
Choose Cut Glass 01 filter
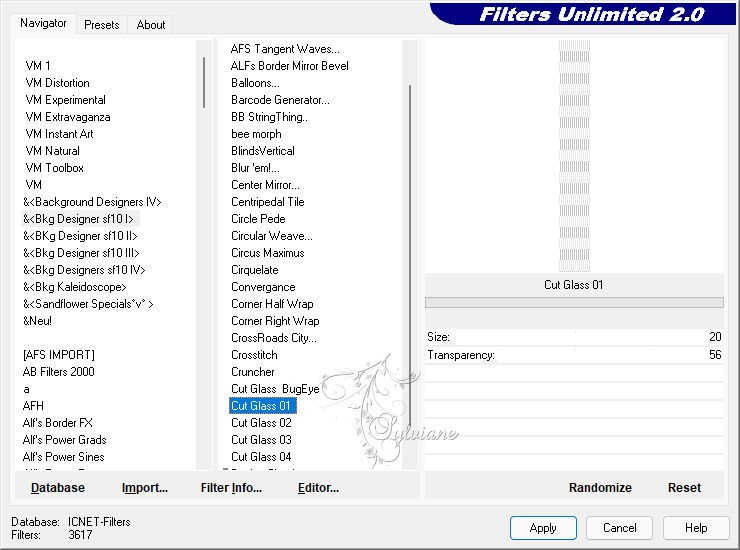(262, 406)
